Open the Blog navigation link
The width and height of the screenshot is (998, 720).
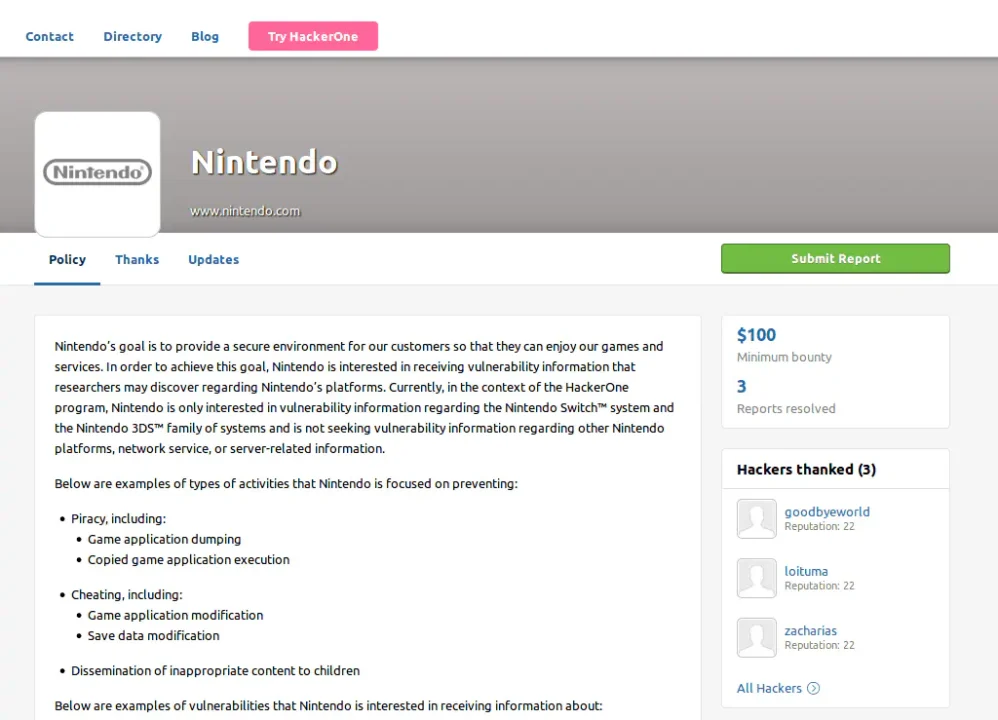(x=205, y=37)
